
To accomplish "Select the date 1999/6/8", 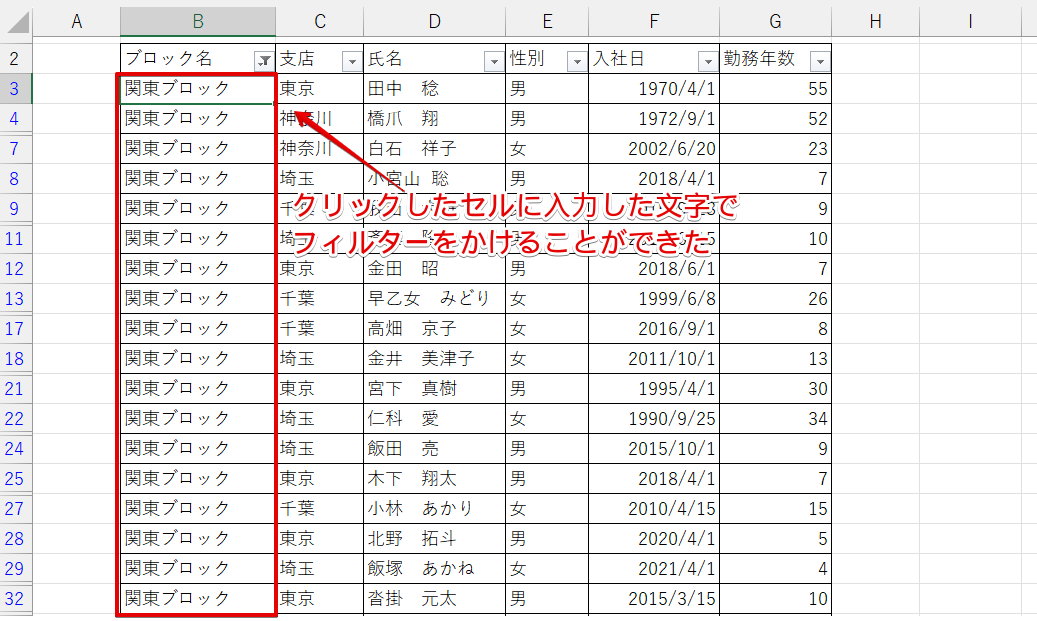I will [x=677, y=299].
